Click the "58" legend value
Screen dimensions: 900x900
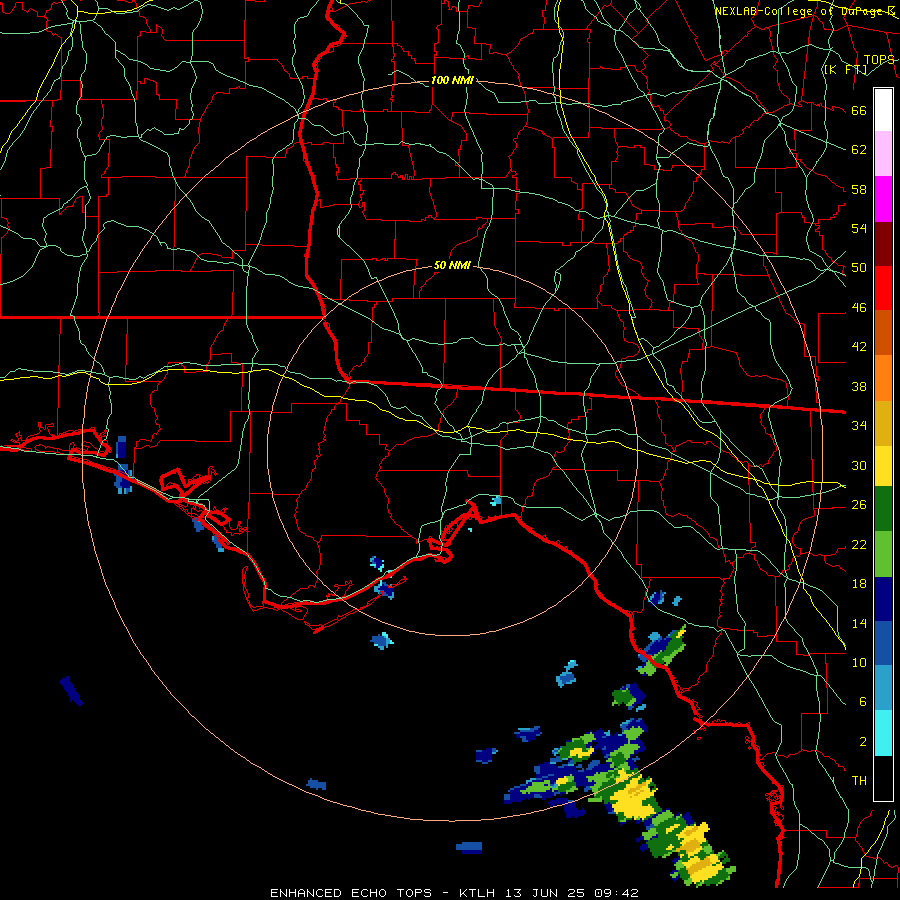[859, 189]
